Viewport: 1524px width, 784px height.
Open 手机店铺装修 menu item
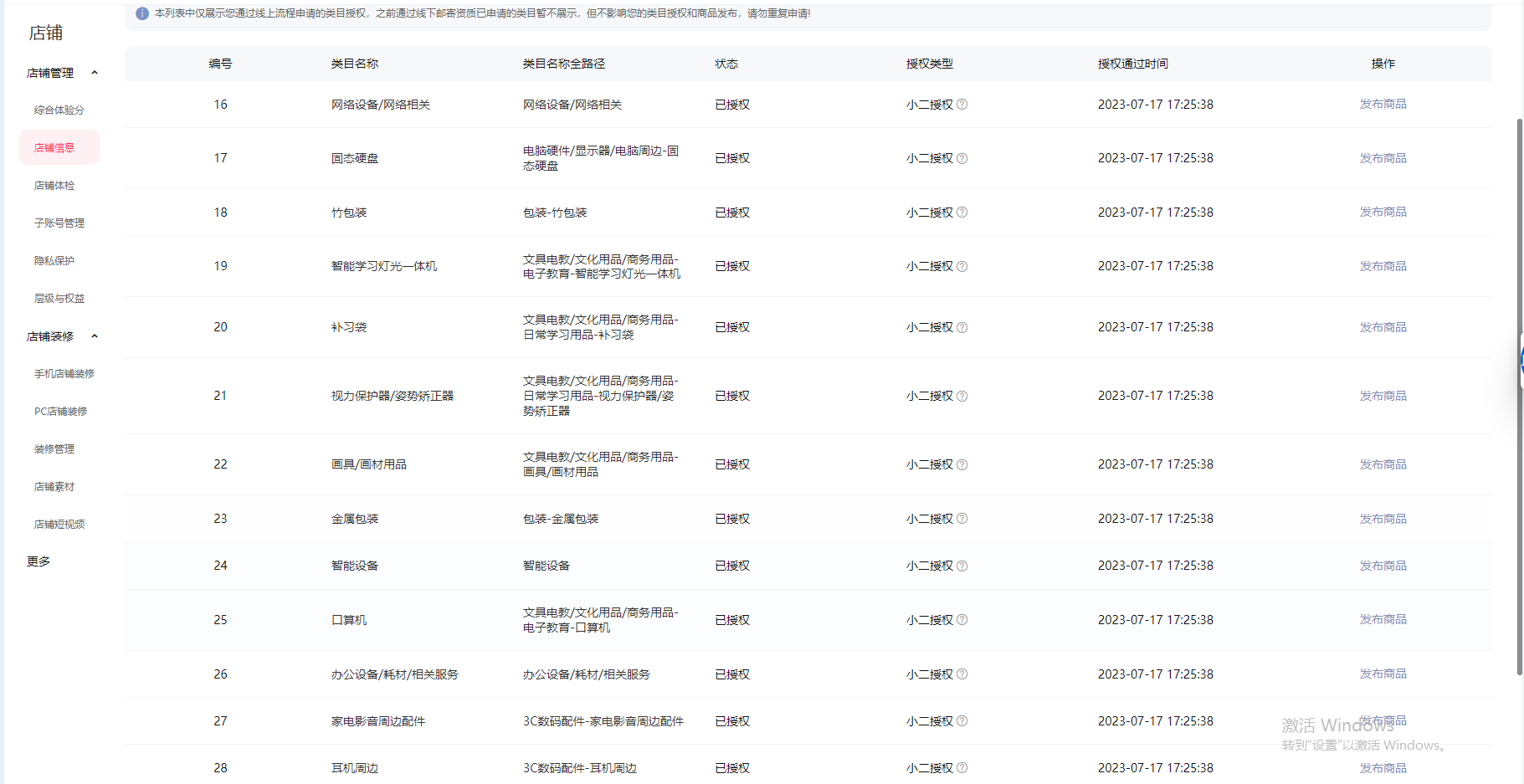pos(64,374)
